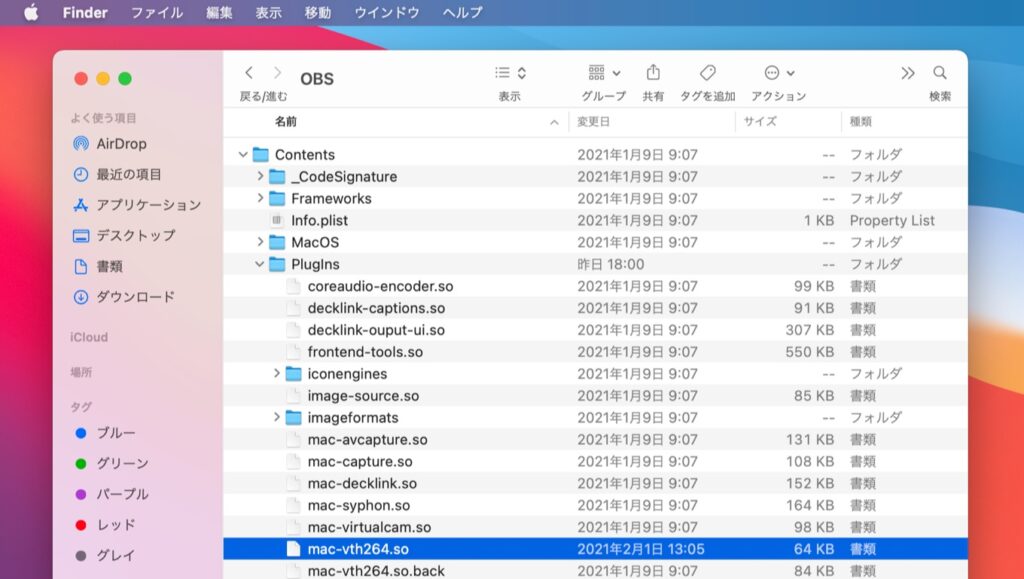Open the 表示 menu in the menu bar
Viewport: 1024px width, 579px height.
click(267, 13)
